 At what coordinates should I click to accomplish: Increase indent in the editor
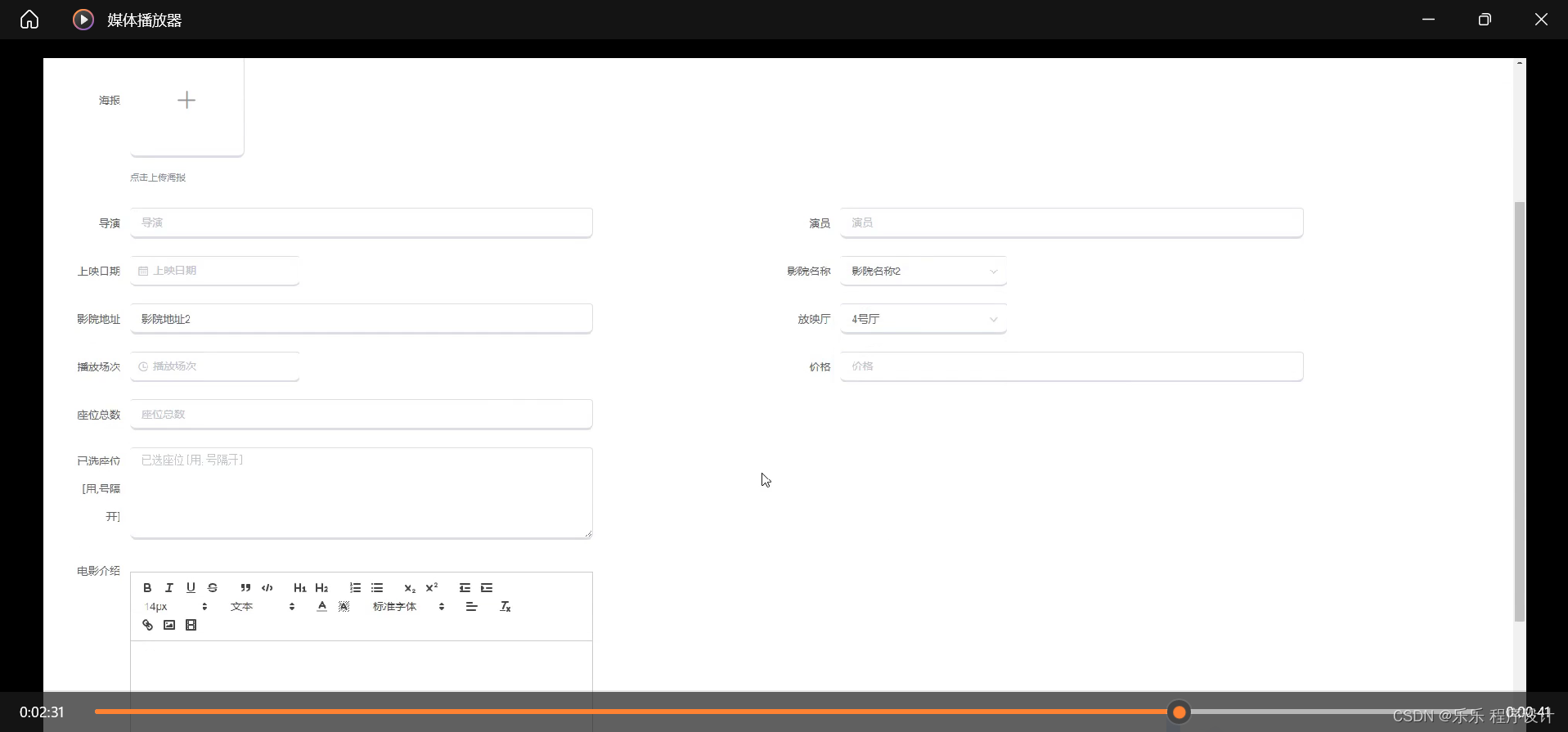(x=487, y=588)
